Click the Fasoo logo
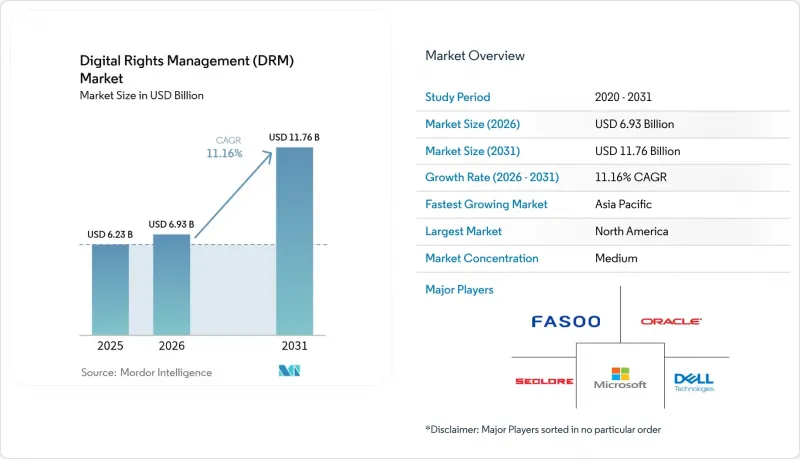This screenshot has height=459, width=800. click(566, 321)
